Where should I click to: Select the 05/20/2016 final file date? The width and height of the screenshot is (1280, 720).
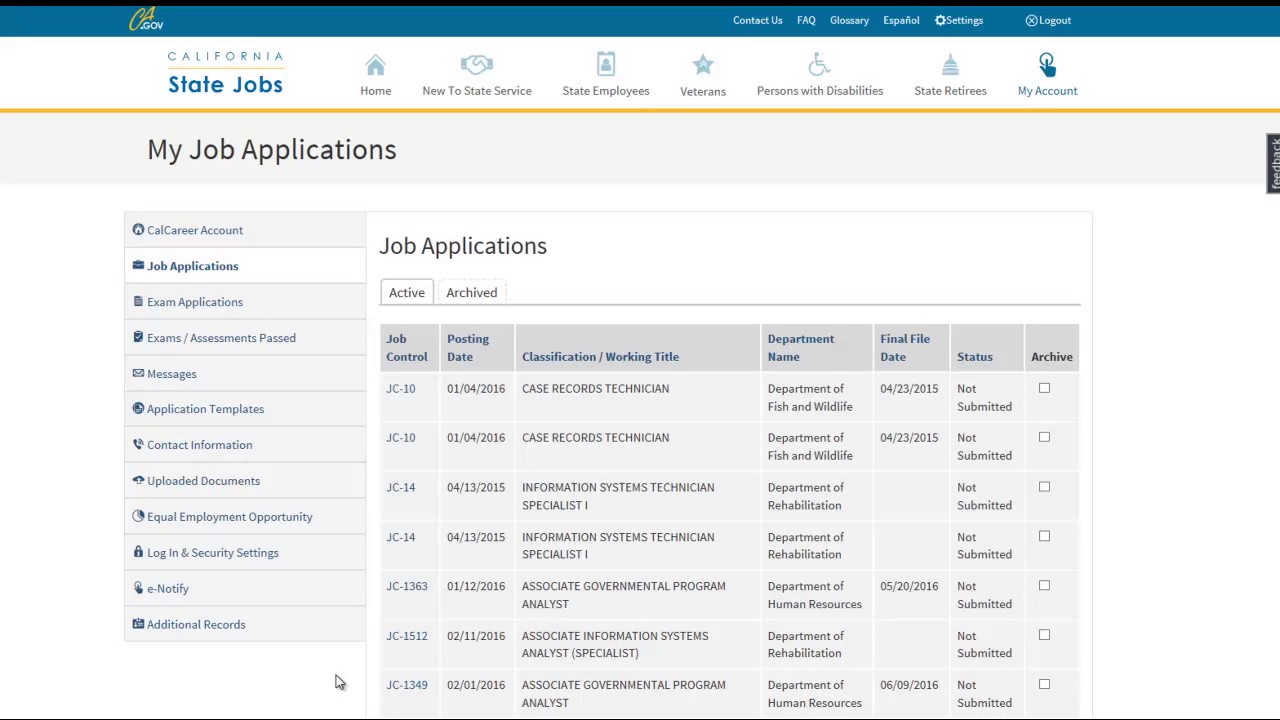[x=909, y=586]
